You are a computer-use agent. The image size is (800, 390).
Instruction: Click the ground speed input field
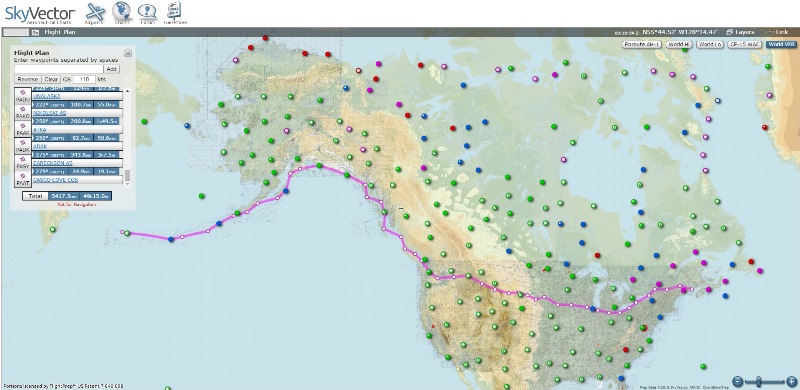coord(84,79)
